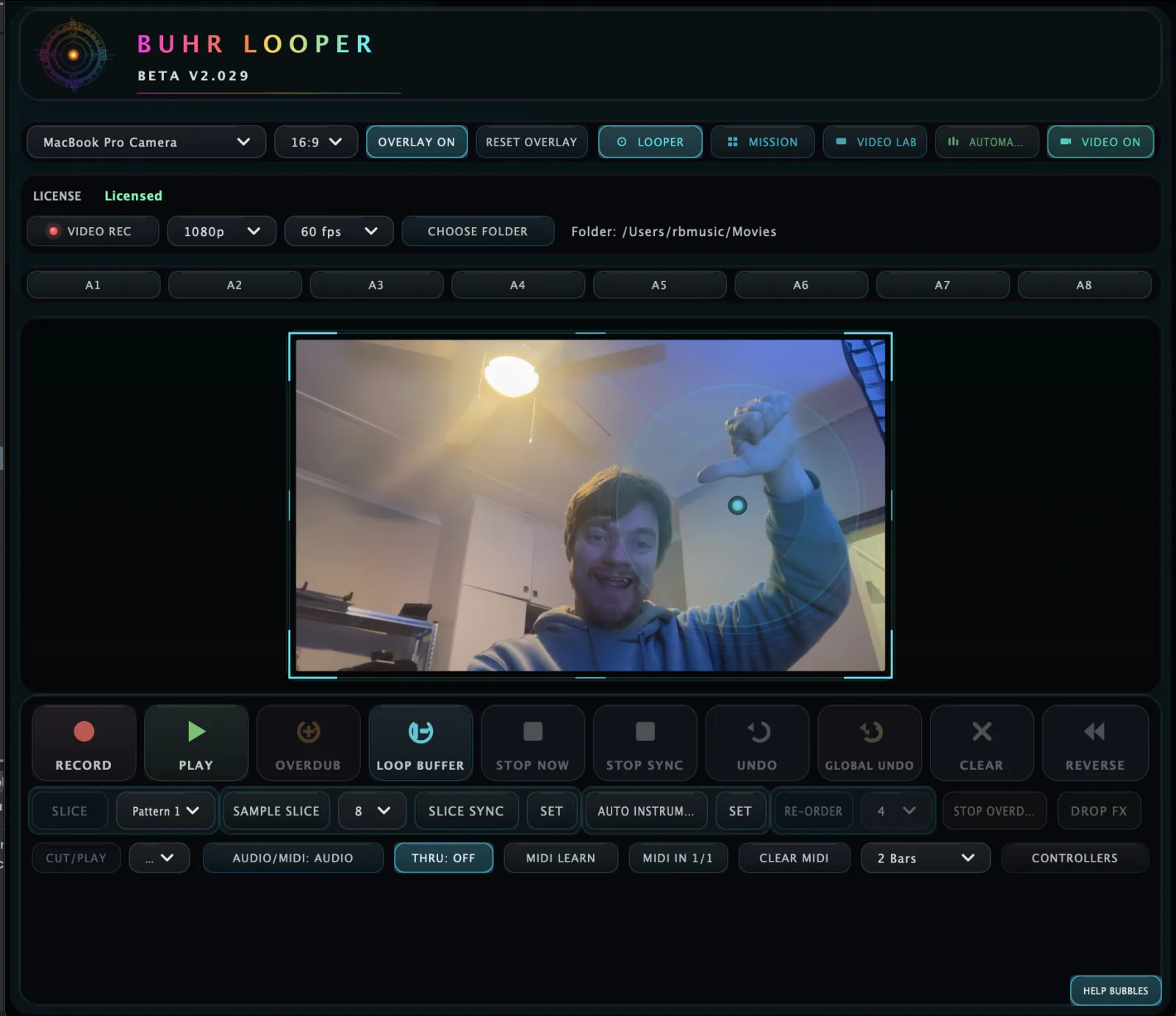Screen dimensions: 1176x1016
Task: Open the Automa... tab
Action: (987, 142)
